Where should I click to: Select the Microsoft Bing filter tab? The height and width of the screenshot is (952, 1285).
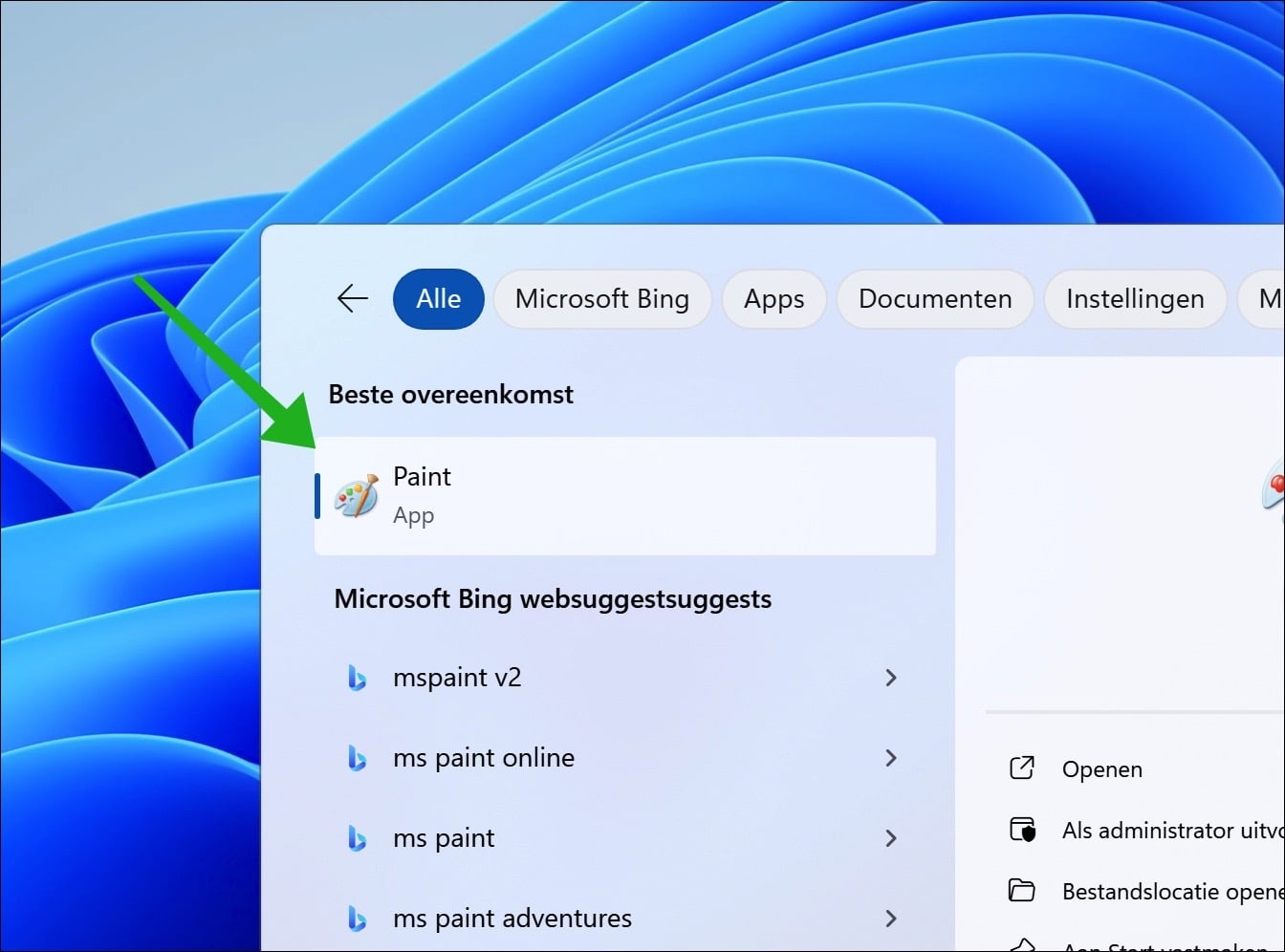(602, 298)
